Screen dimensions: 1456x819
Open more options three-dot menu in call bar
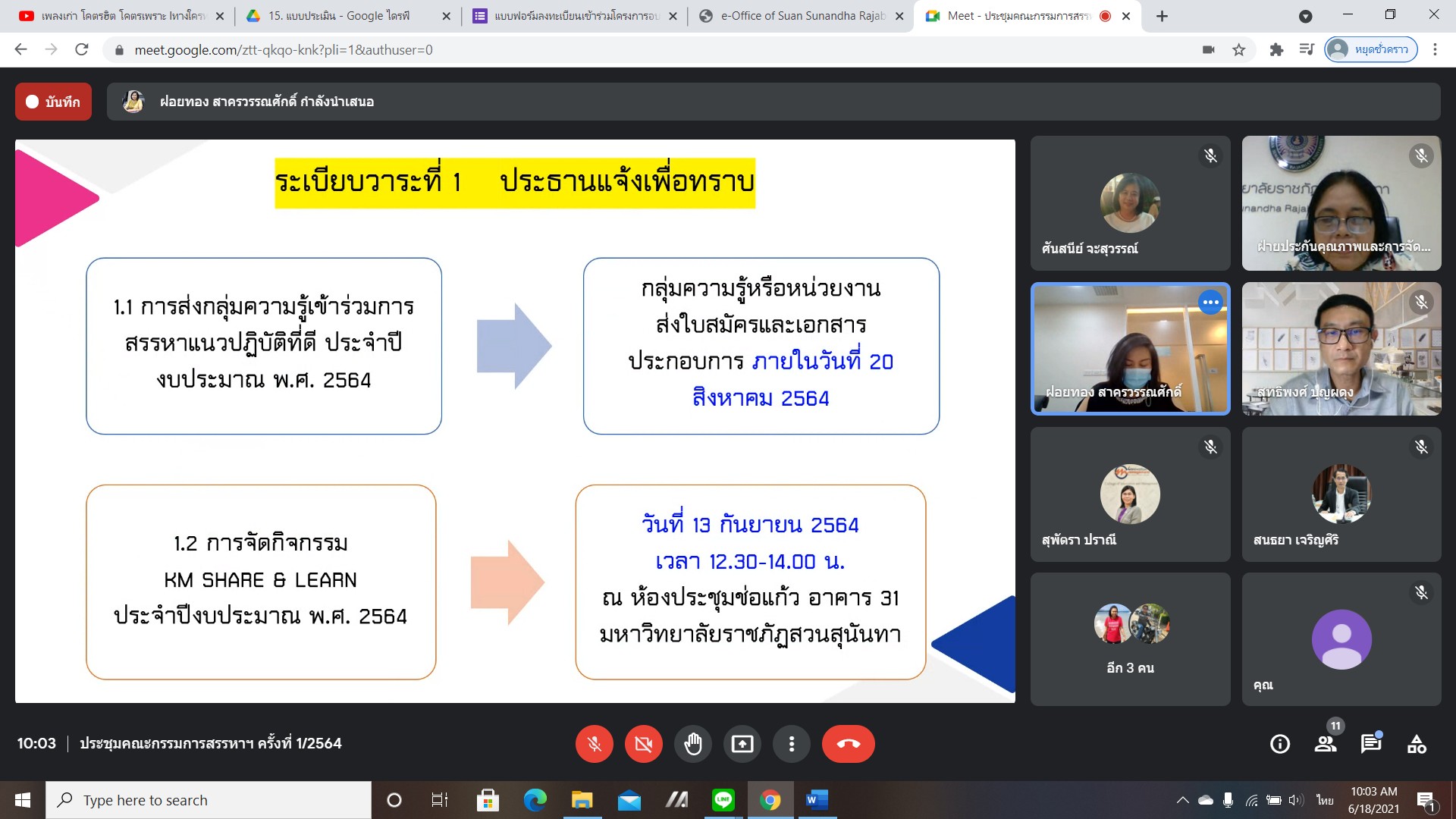tap(791, 744)
